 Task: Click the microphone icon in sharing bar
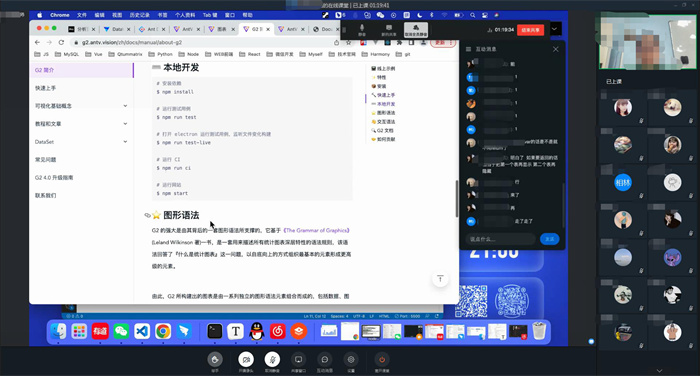362,30
